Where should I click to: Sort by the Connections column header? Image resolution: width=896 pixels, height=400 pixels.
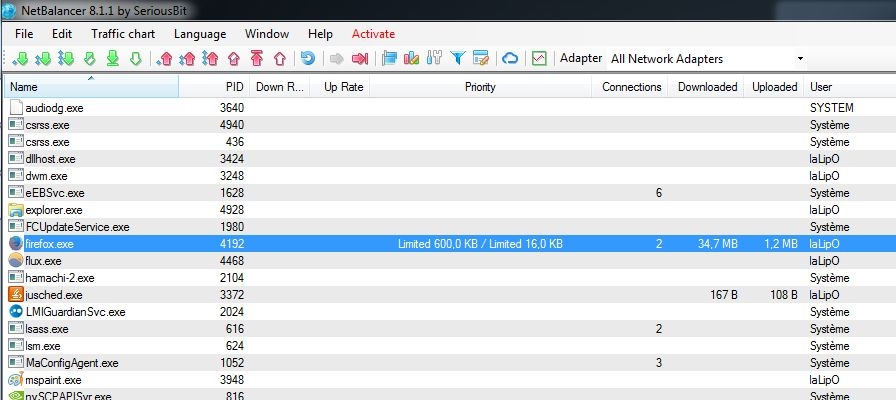pyautogui.click(x=630, y=87)
